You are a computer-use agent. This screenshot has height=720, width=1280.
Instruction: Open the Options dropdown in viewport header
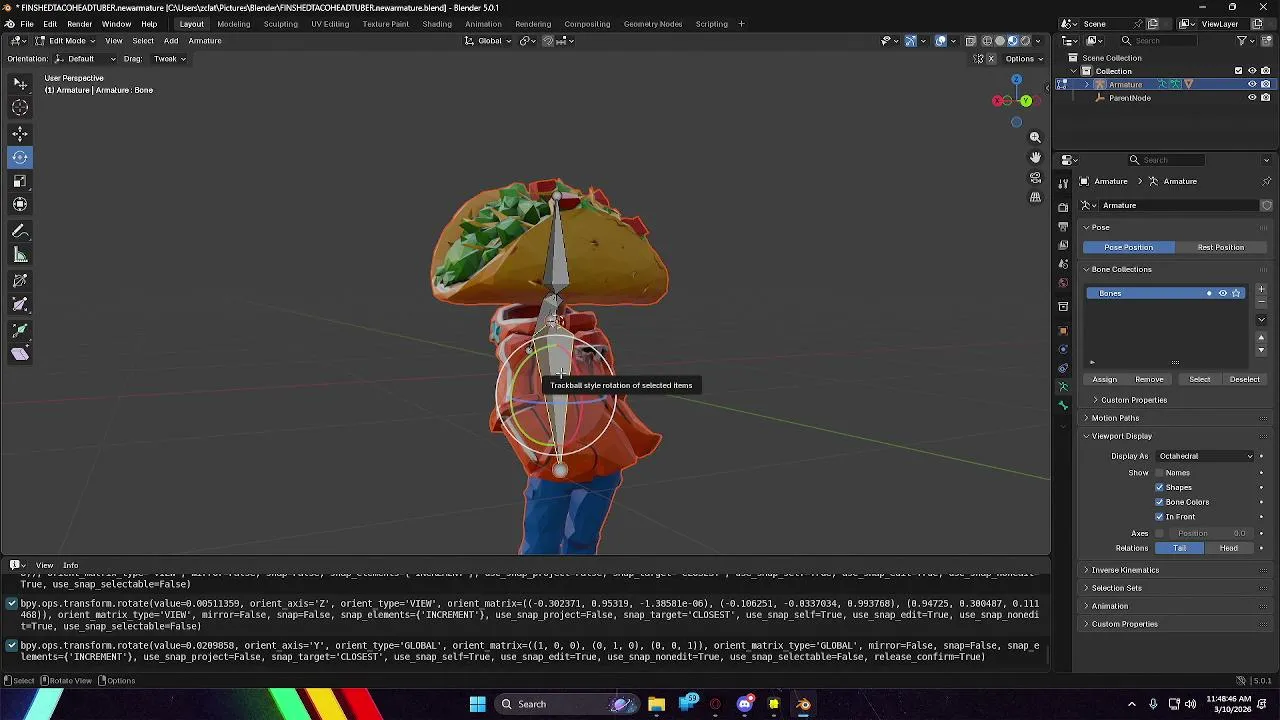(x=1025, y=59)
